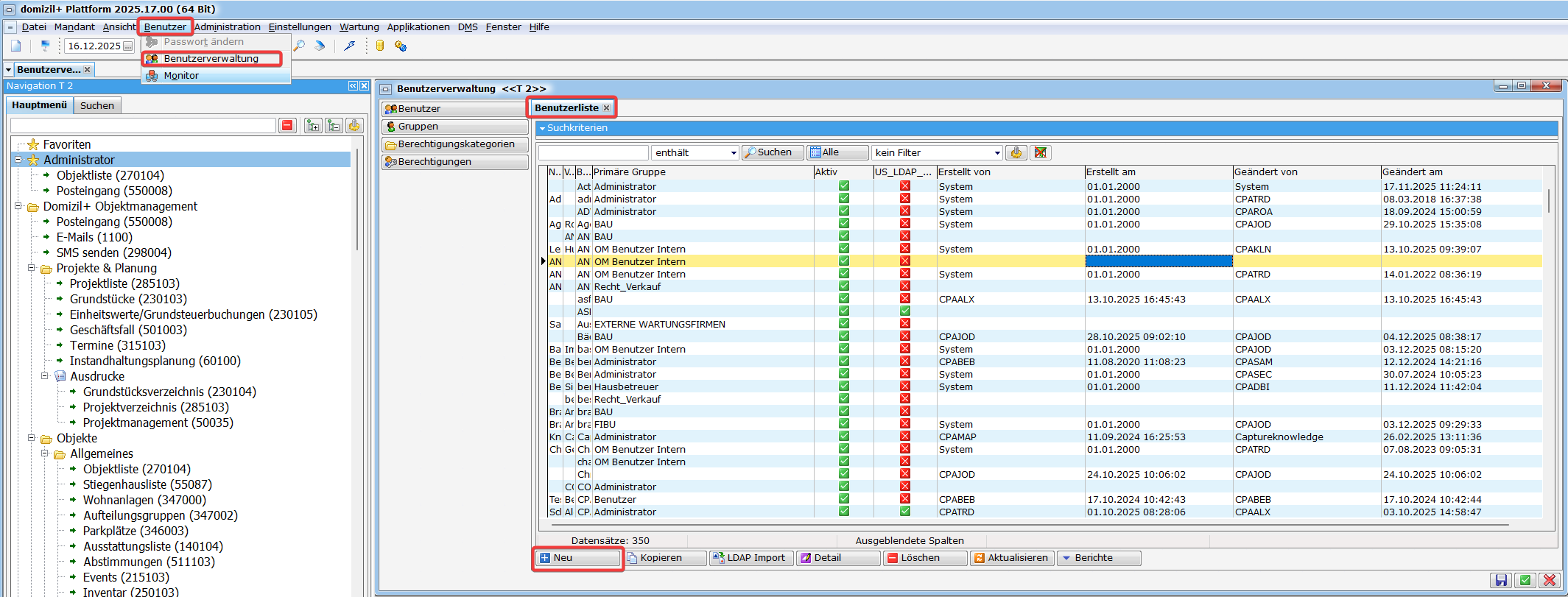Click the LDAP Import button
Image resolution: width=1568 pixels, height=597 pixels.
750,558
